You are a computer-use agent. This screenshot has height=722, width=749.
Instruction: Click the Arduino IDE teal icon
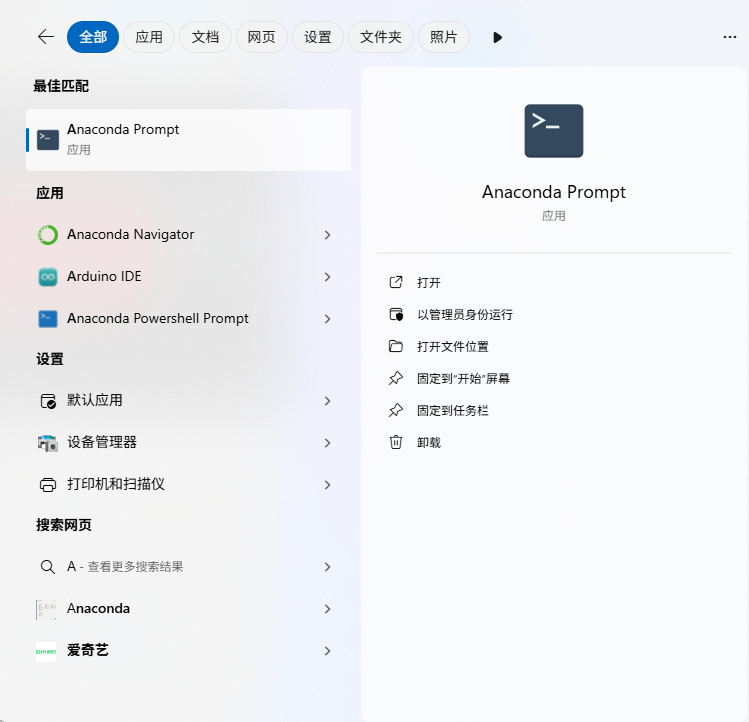pyautogui.click(x=48, y=277)
